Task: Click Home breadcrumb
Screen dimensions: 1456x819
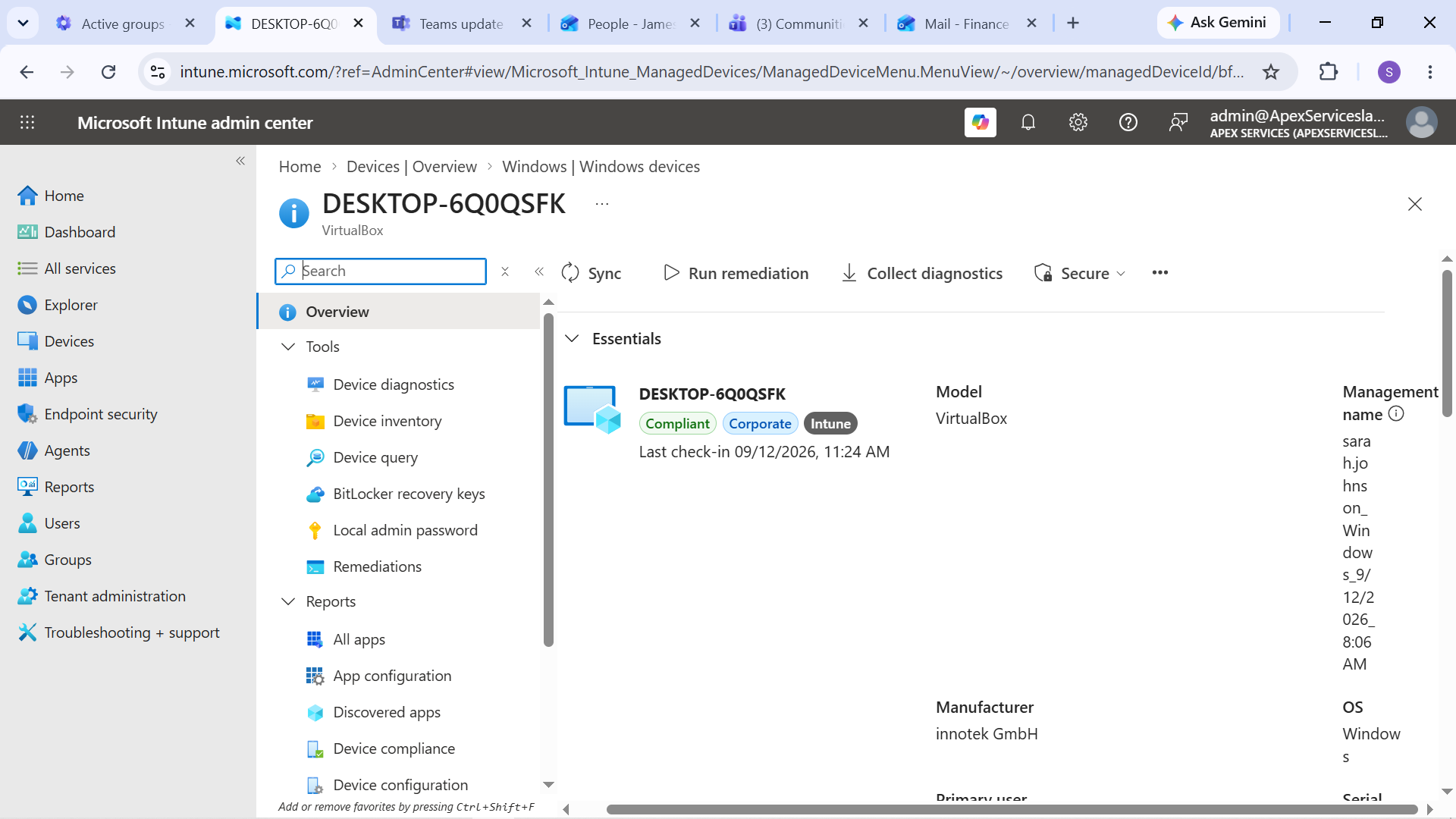Action: (x=300, y=167)
